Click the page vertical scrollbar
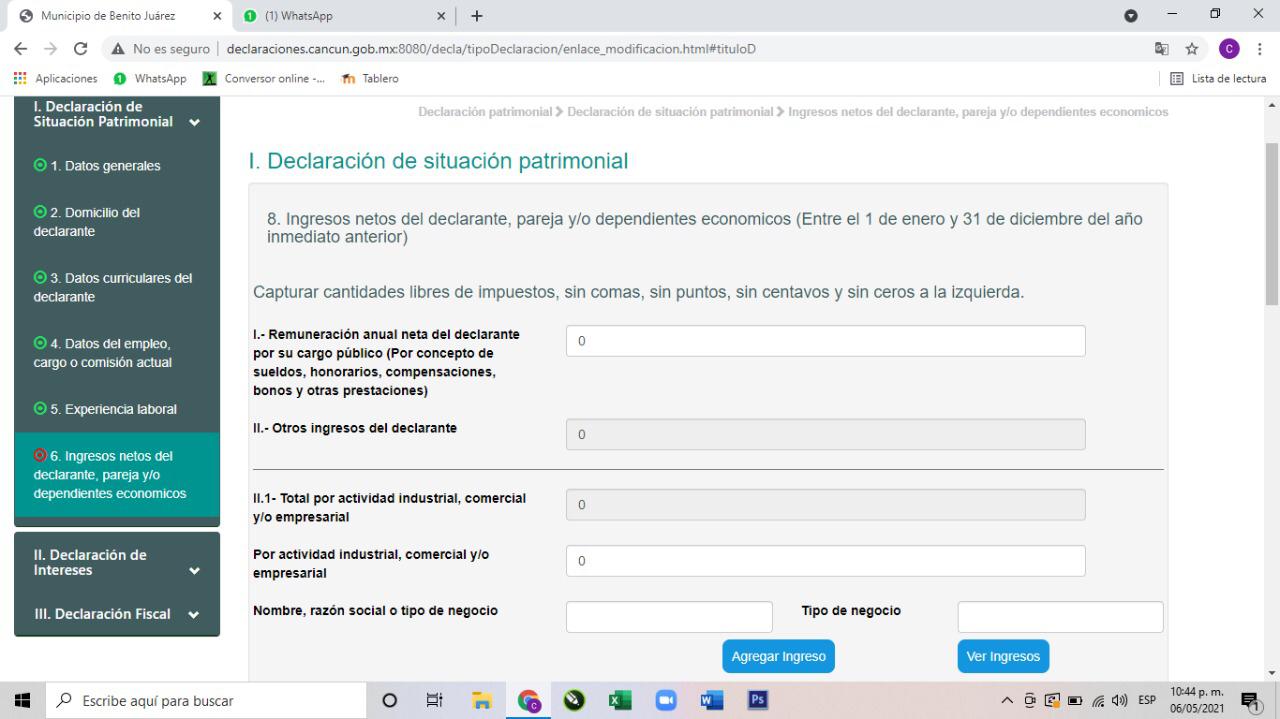Screen dimensions: 1280x719 coord(1272,223)
